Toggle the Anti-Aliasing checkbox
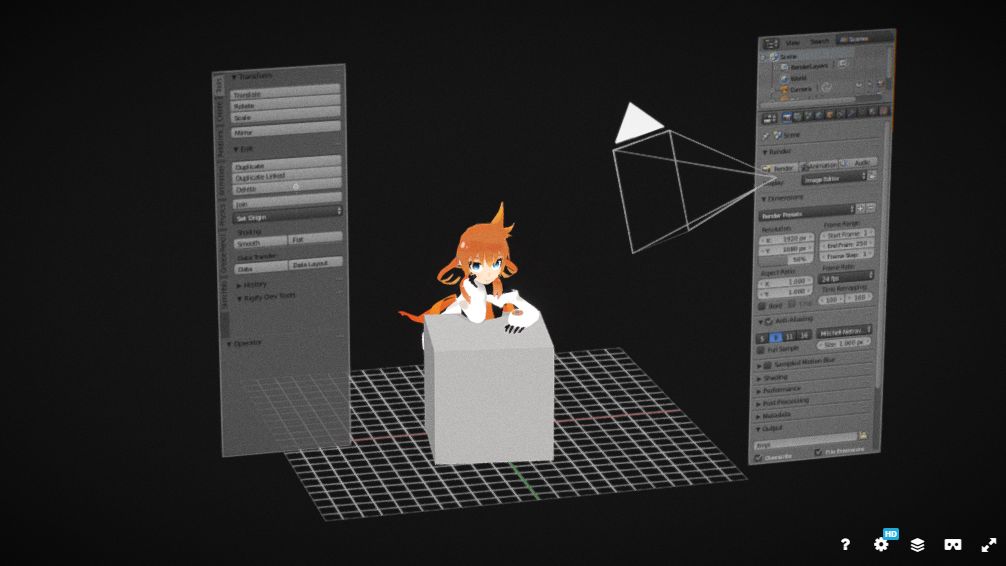This screenshot has height=566, width=1006. click(x=769, y=321)
